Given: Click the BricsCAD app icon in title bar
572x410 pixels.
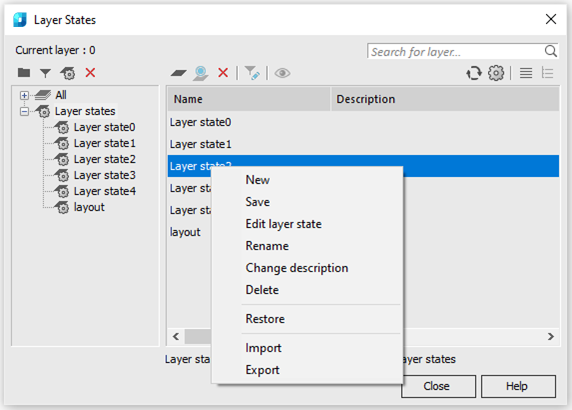Looking at the screenshot, I should [x=20, y=19].
